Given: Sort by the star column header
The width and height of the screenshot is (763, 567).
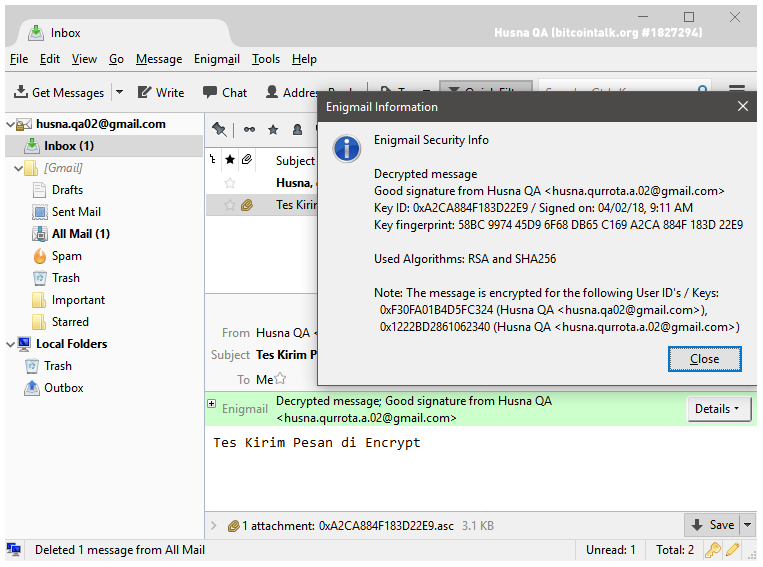Looking at the screenshot, I should tap(230, 160).
